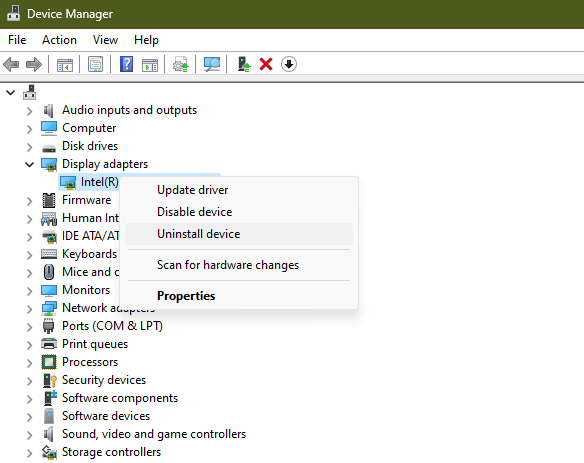
Task: Select the Software components label
Action: click(x=120, y=398)
